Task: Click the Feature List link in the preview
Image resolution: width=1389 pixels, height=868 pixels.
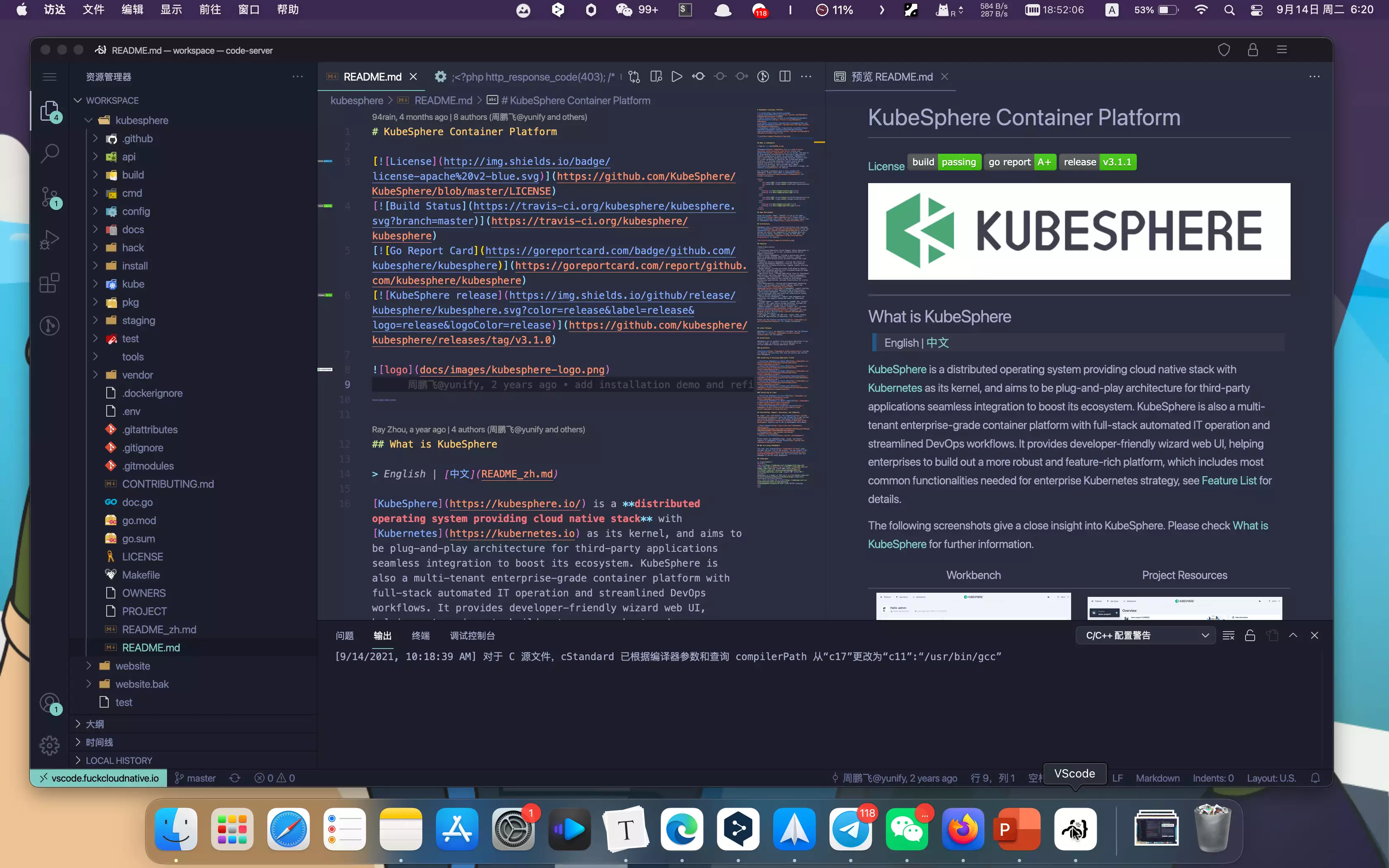Action: pyautogui.click(x=1228, y=480)
